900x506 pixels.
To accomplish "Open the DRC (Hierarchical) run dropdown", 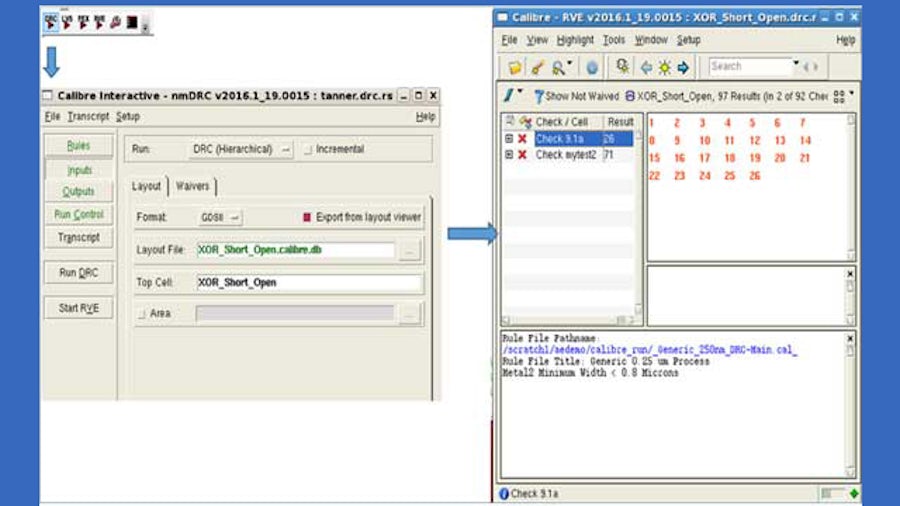I will (241, 149).
